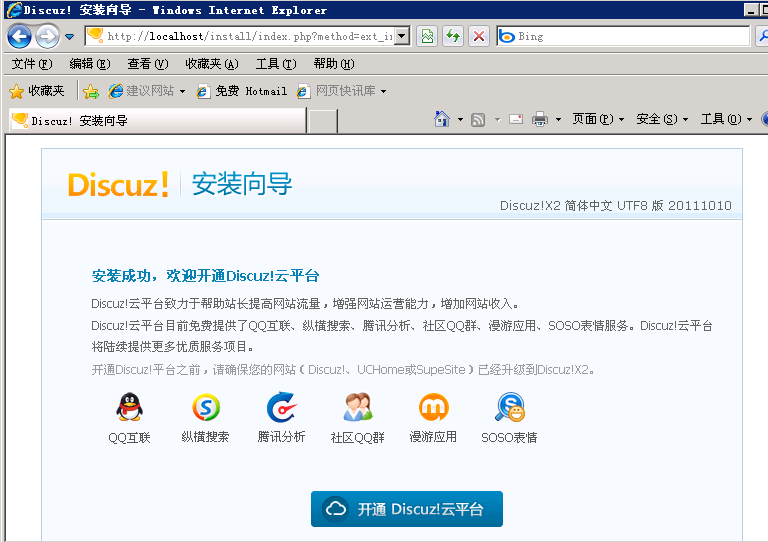Viewport: 768px width, 542px height.
Task: Toggle Compatibility View broken-page icon
Action: click(427, 36)
